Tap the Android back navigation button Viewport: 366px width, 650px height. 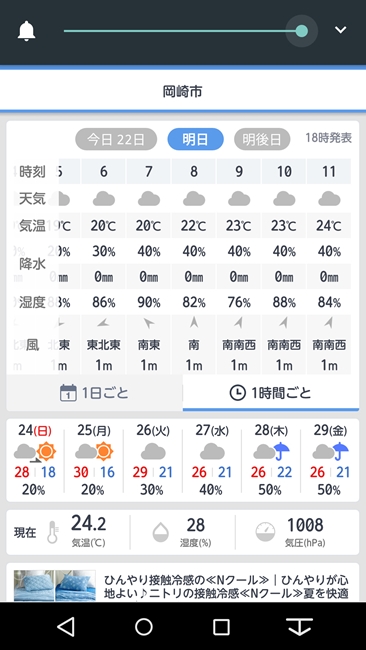[x=66, y=626]
